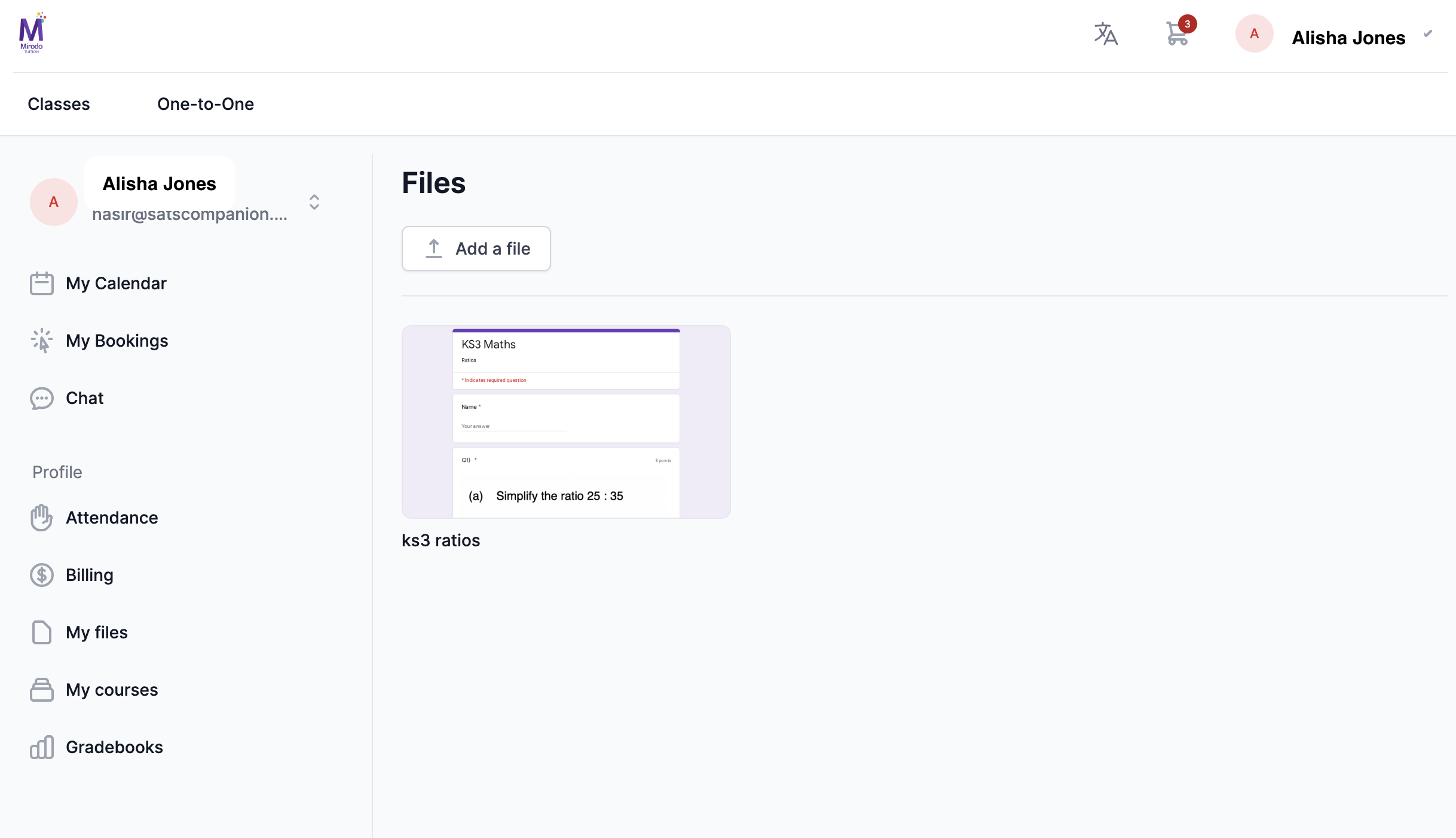
Task: Open Gradebooks from the sidebar
Action: pos(114,747)
